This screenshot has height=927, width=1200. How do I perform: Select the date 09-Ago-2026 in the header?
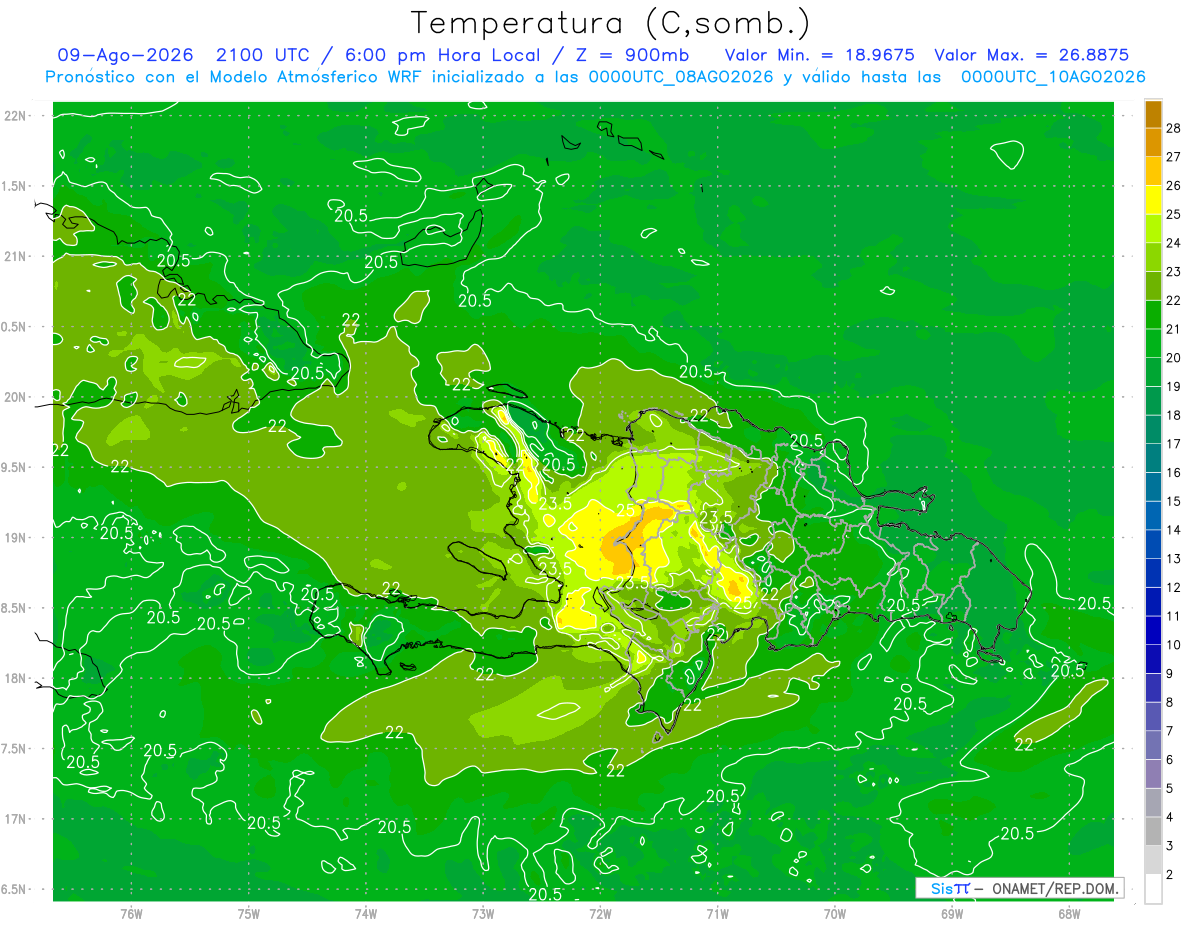[125, 55]
